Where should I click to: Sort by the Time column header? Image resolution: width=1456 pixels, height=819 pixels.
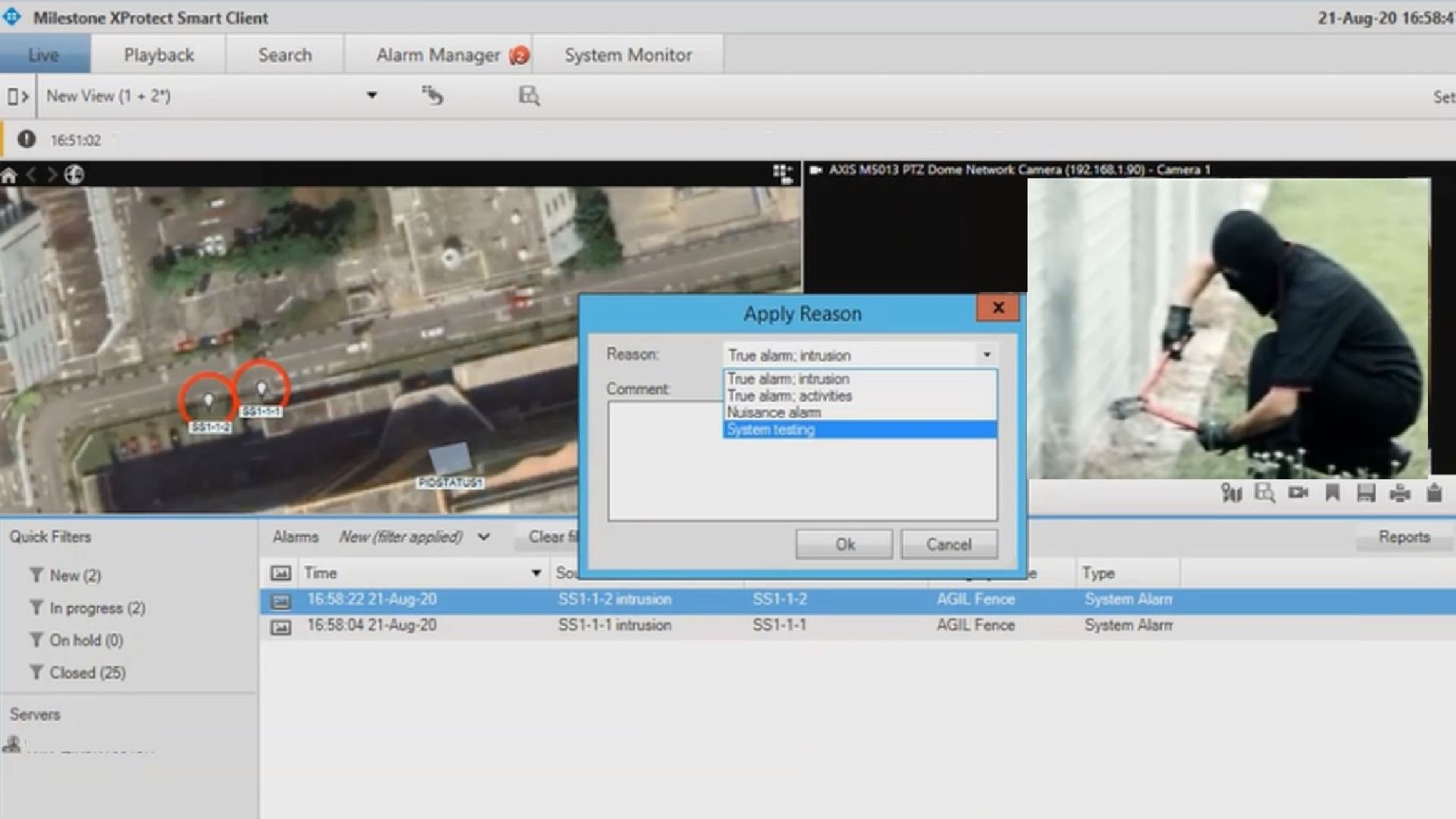click(423, 573)
